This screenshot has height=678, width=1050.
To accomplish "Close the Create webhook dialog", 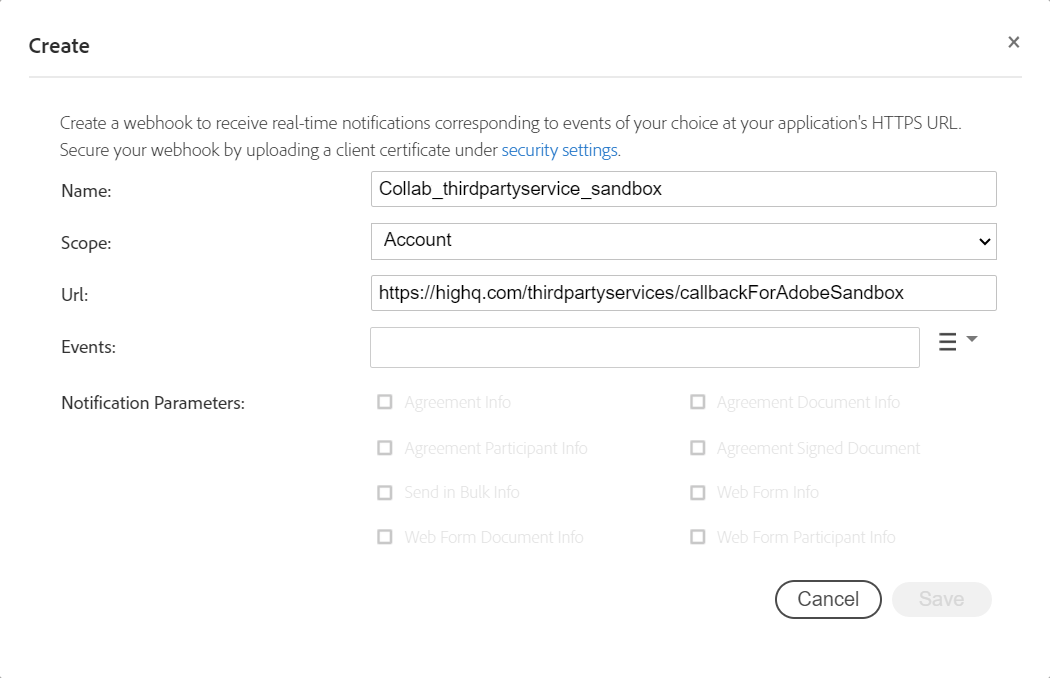I will (x=1013, y=42).
